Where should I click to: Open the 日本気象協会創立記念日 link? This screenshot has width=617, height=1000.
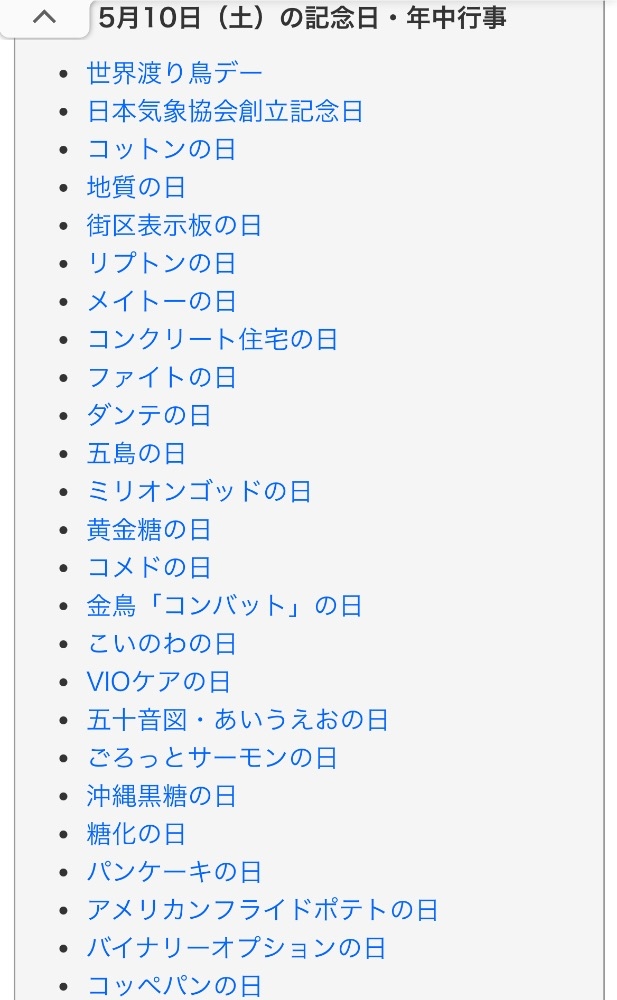(x=225, y=111)
